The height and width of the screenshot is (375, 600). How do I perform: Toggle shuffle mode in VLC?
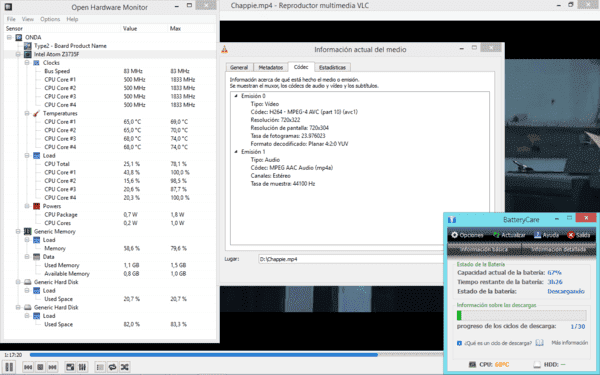pos(124,367)
